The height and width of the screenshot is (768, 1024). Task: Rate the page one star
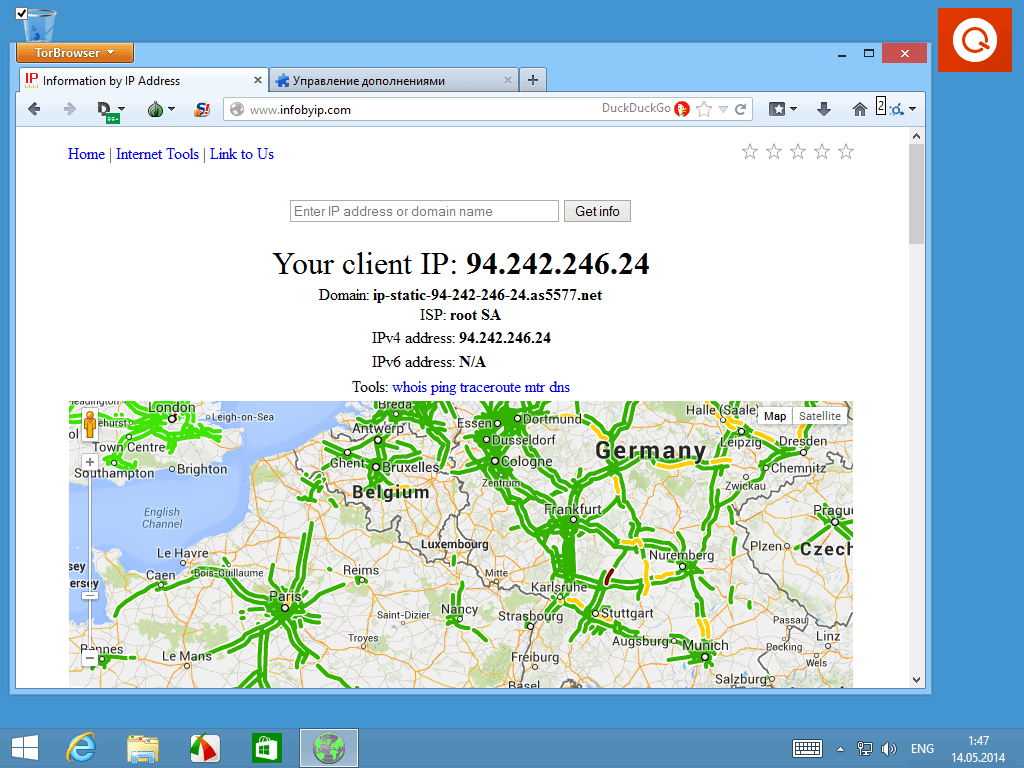[750, 152]
